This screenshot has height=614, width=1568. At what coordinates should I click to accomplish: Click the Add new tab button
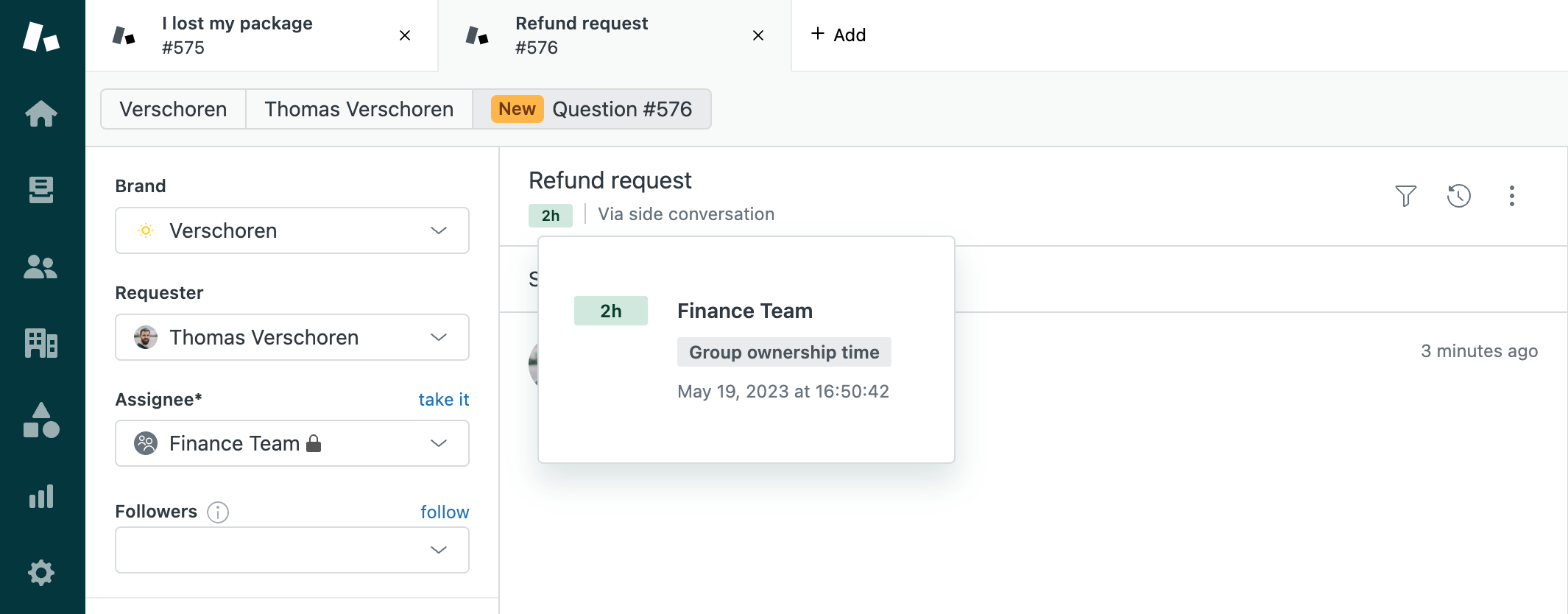click(838, 35)
